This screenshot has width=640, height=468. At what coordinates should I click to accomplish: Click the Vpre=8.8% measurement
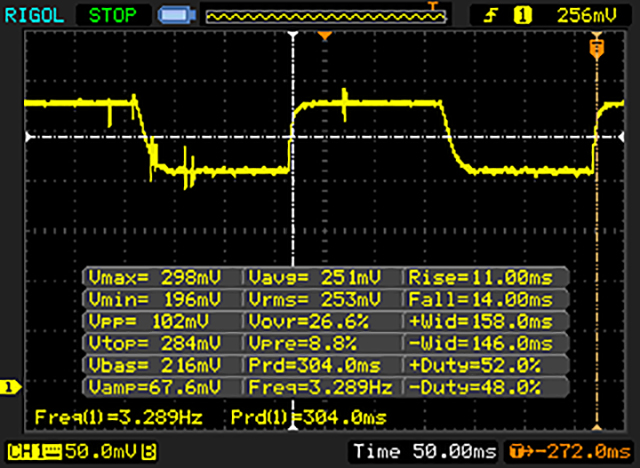[302, 343]
